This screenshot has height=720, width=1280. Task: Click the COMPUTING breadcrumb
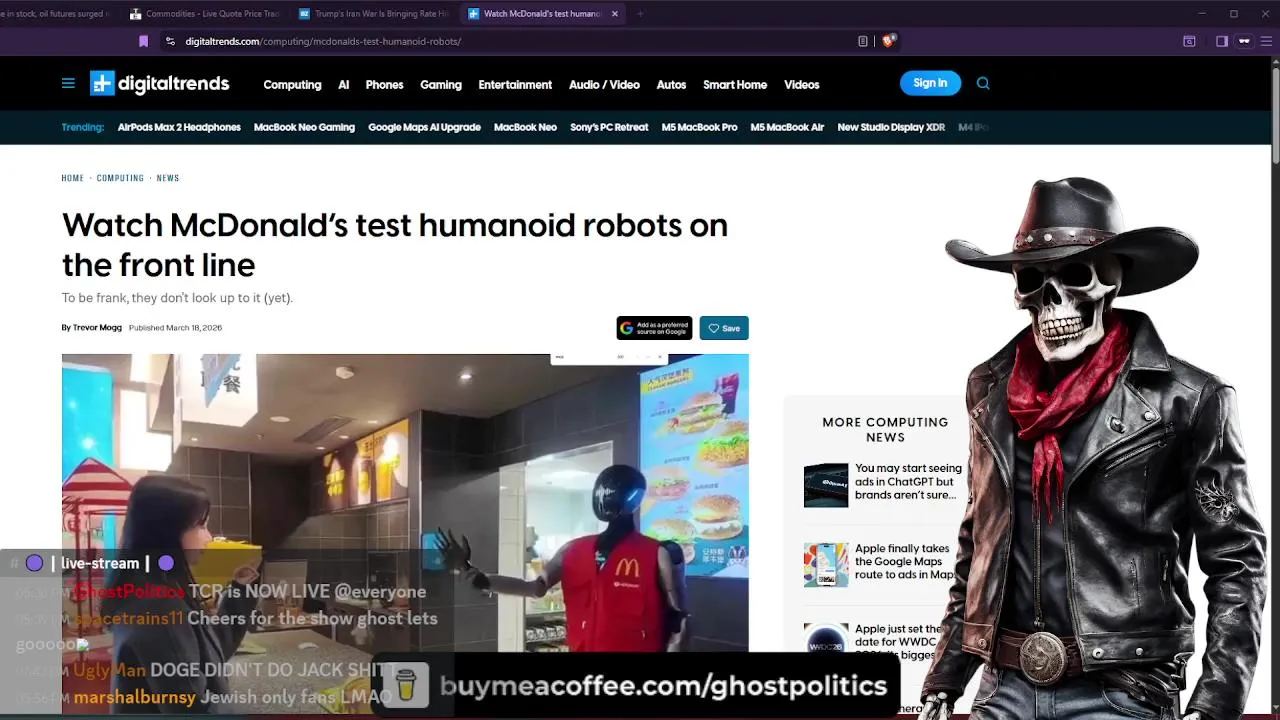(120, 178)
